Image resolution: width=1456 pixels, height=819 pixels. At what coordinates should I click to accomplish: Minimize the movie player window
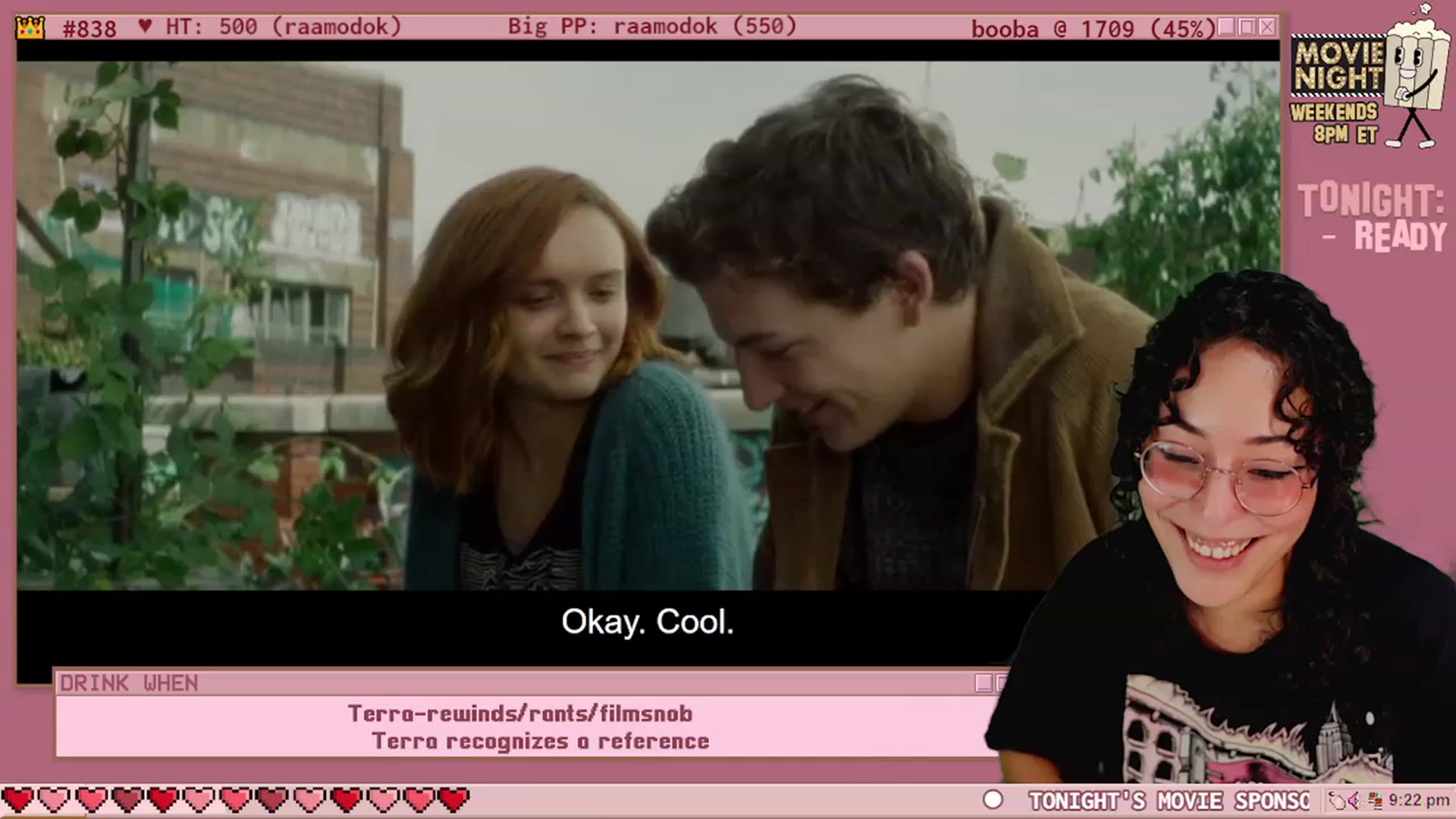pyautogui.click(x=1226, y=28)
